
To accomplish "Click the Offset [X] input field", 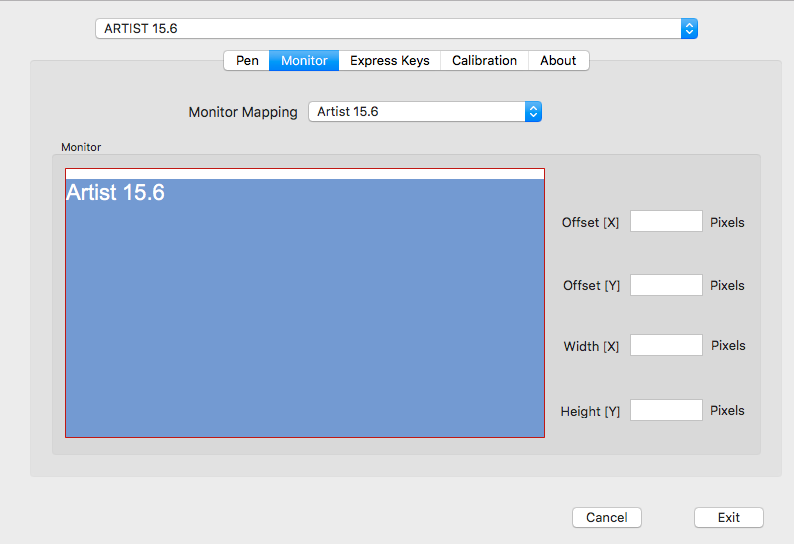I will coord(666,221).
